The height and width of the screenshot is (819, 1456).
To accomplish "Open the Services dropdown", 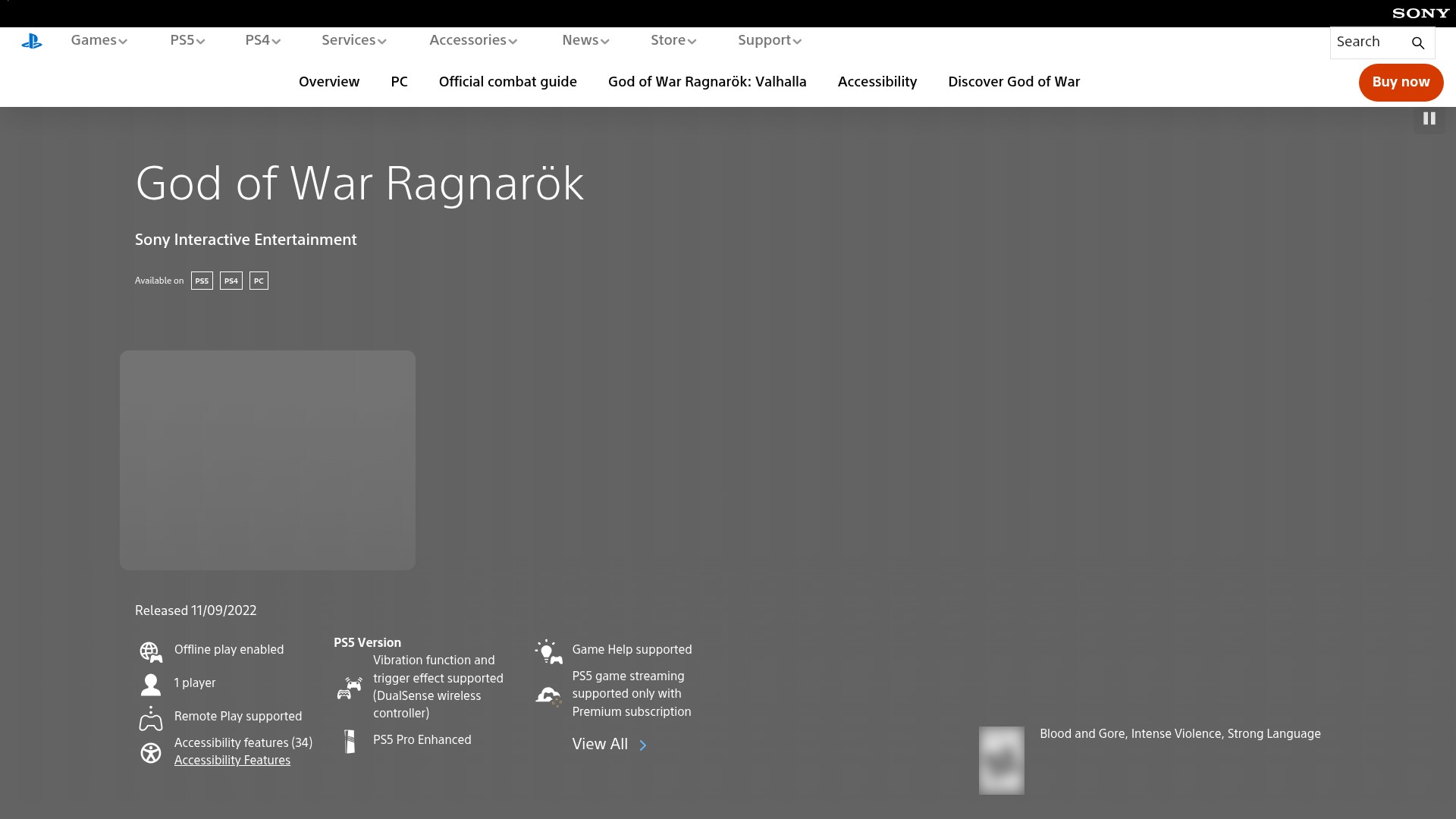I will [353, 40].
